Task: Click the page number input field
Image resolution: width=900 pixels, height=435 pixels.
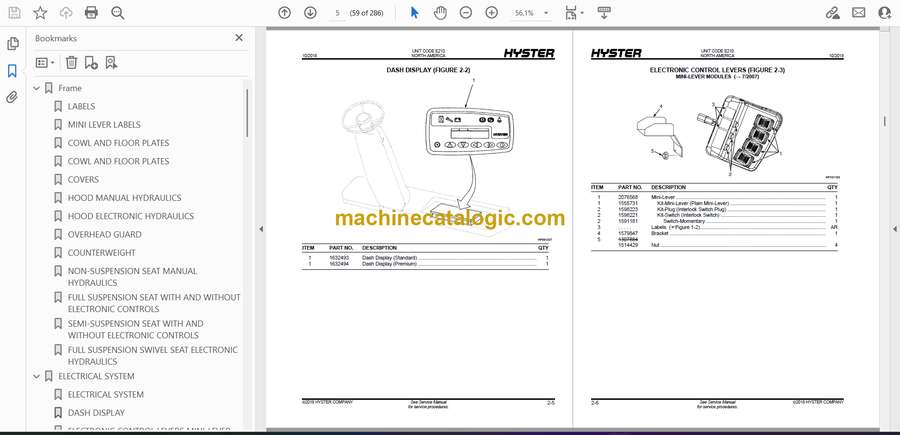Action: [x=338, y=13]
